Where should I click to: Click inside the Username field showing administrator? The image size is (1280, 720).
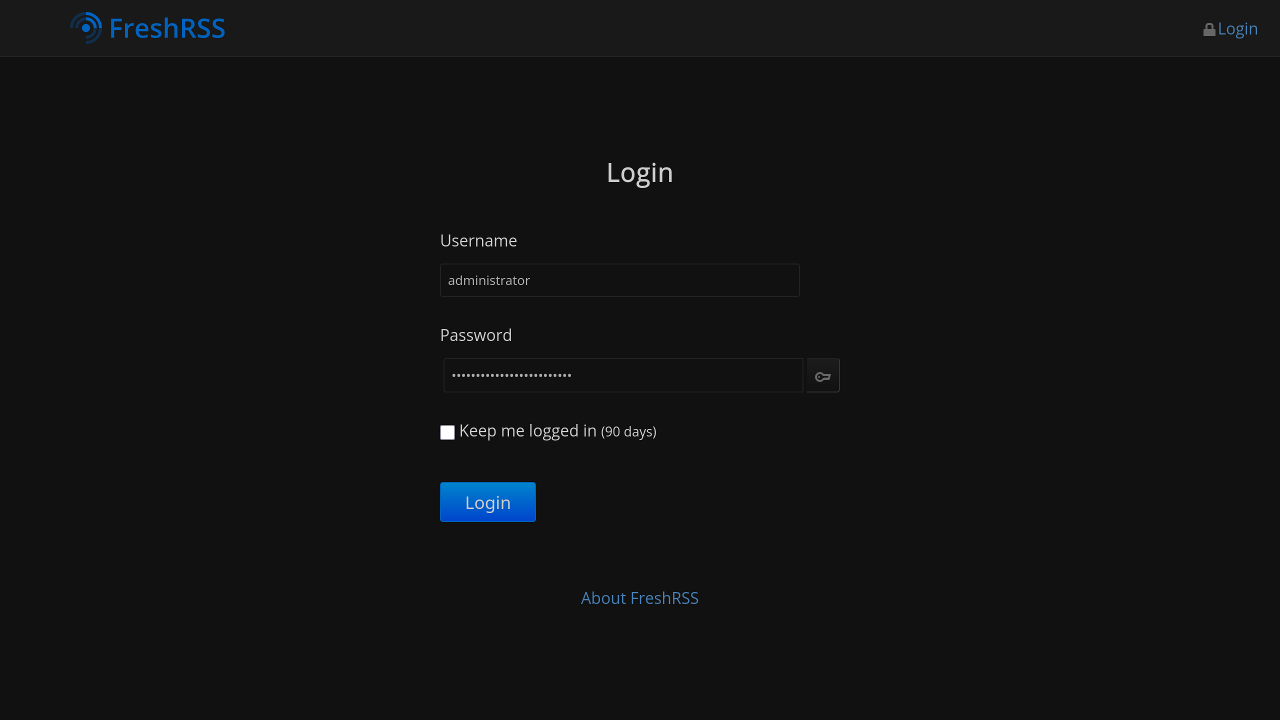[619, 280]
